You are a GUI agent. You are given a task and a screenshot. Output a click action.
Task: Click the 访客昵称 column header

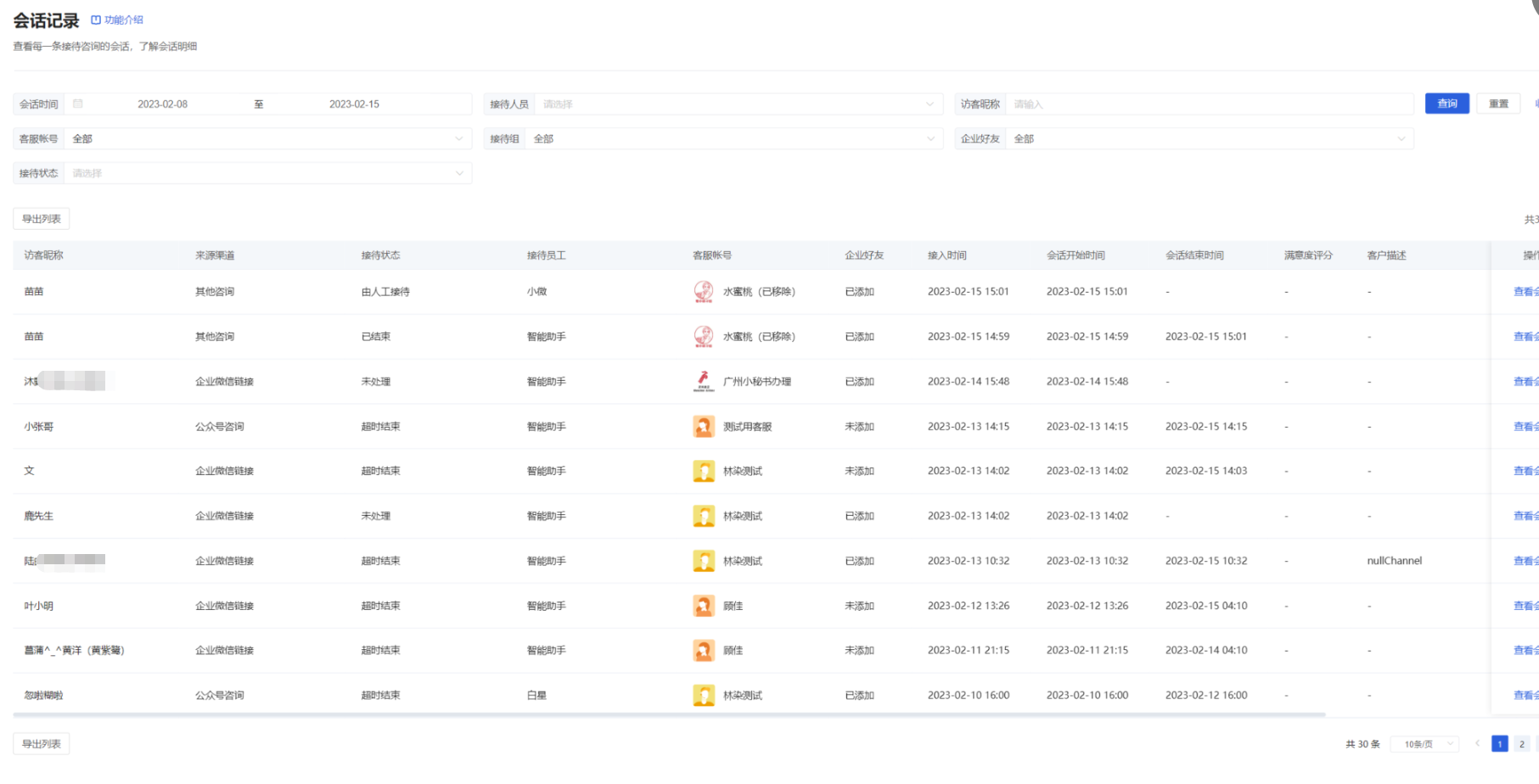click(x=44, y=255)
